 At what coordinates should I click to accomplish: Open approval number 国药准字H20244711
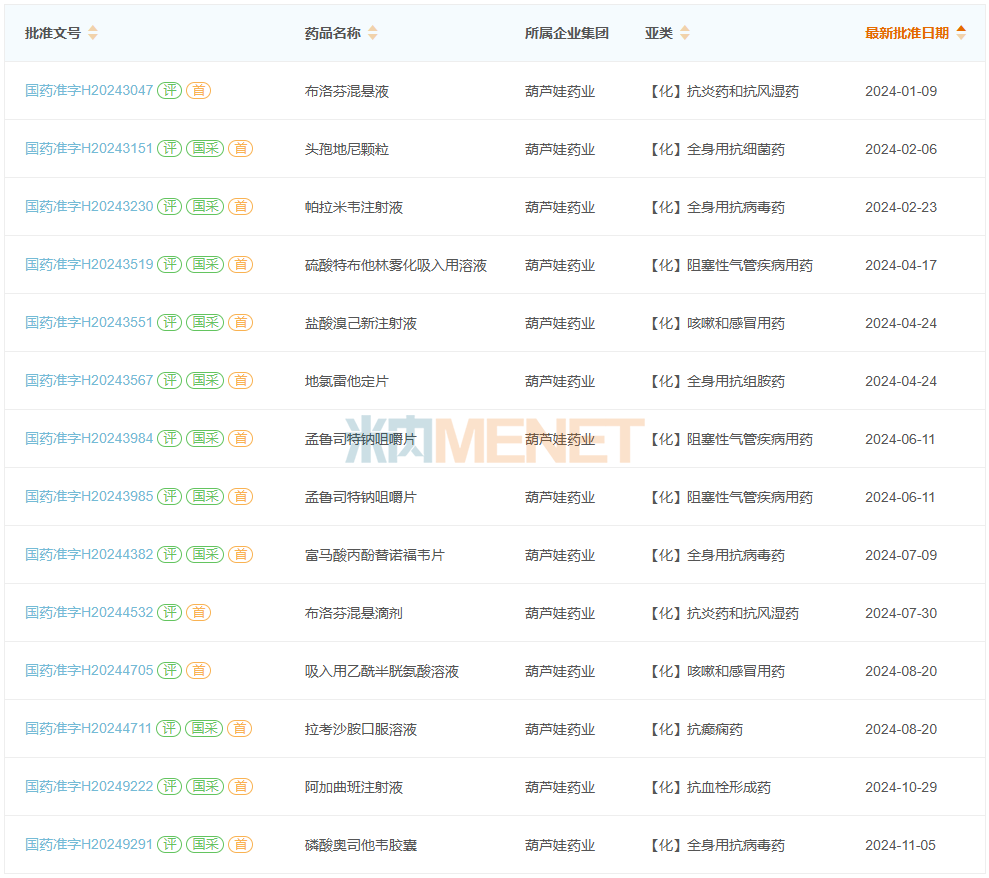88,729
